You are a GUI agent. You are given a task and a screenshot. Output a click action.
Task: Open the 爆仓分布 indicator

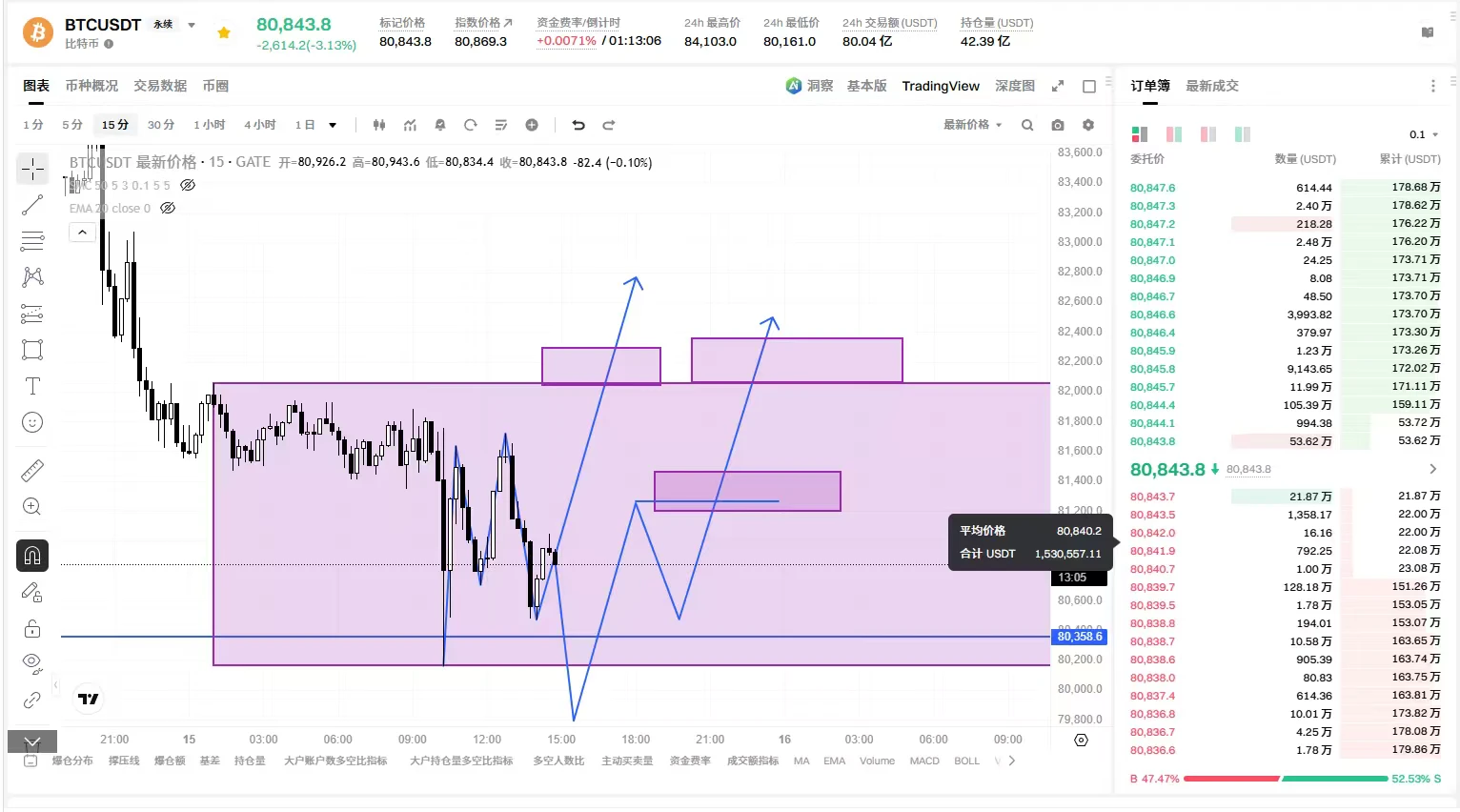tap(72, 761)
